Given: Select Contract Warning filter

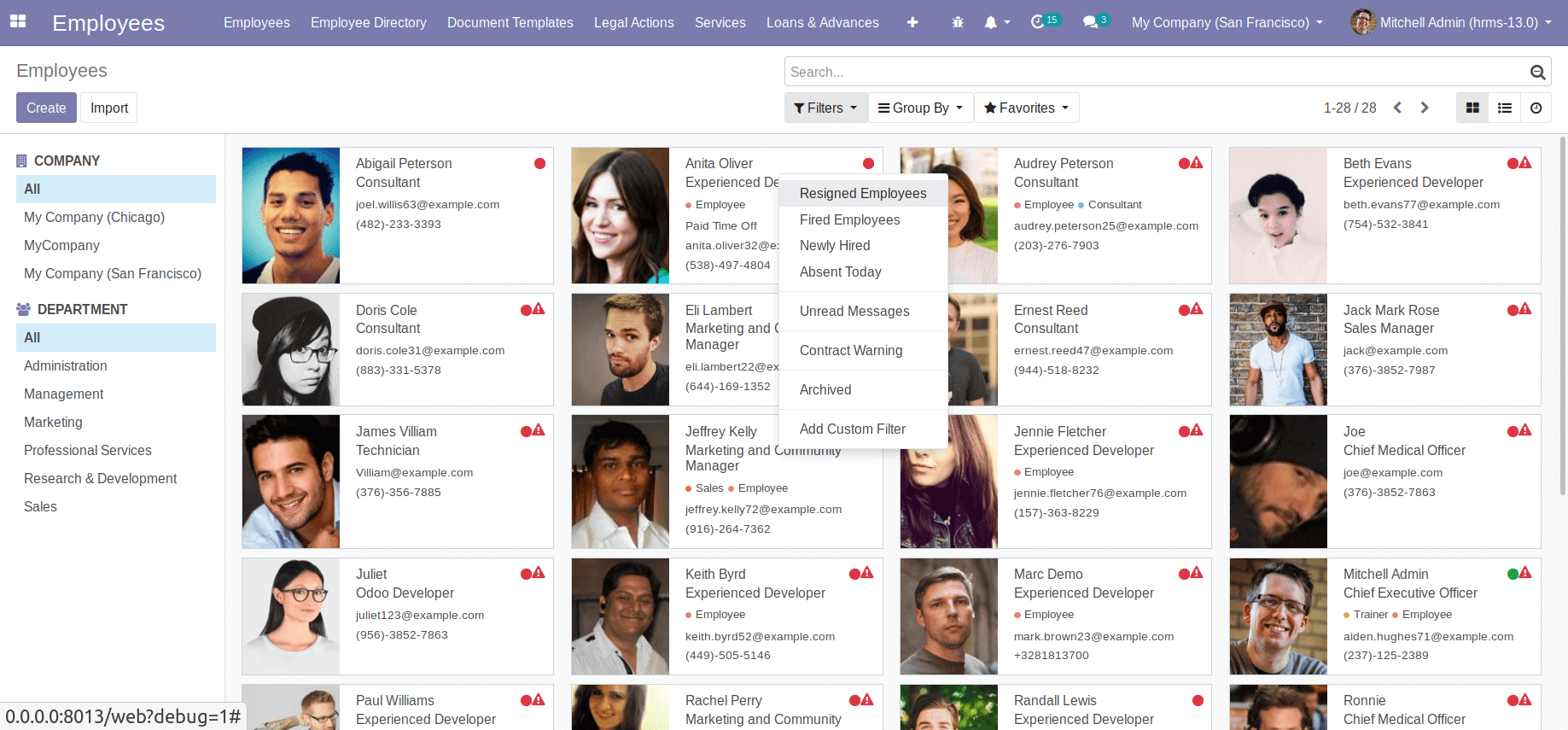Looking at the screenshot, I should click(x=863, y=350).
